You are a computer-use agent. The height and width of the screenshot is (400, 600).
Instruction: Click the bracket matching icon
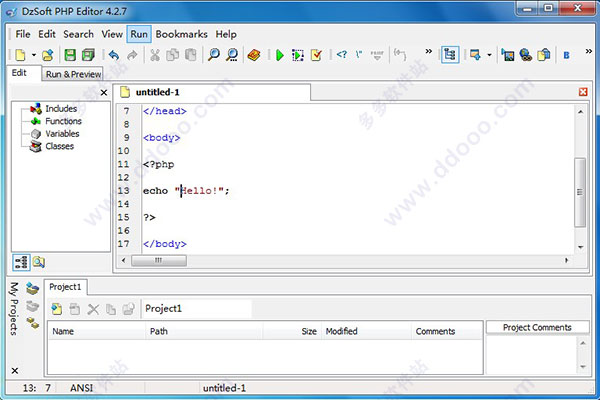[400, 54]
